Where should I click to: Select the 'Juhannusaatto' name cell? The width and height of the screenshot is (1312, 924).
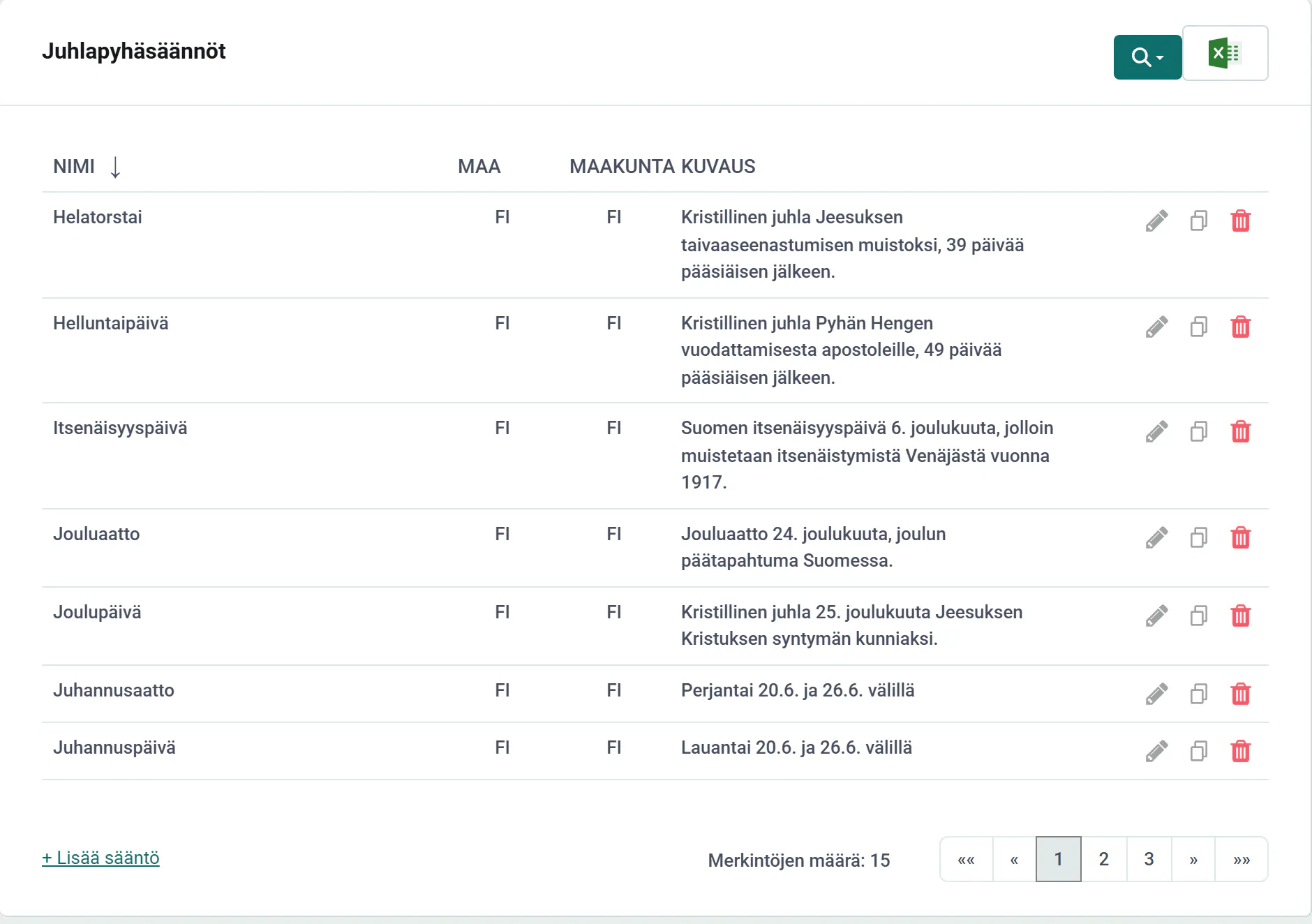click(x=114, y=690)
